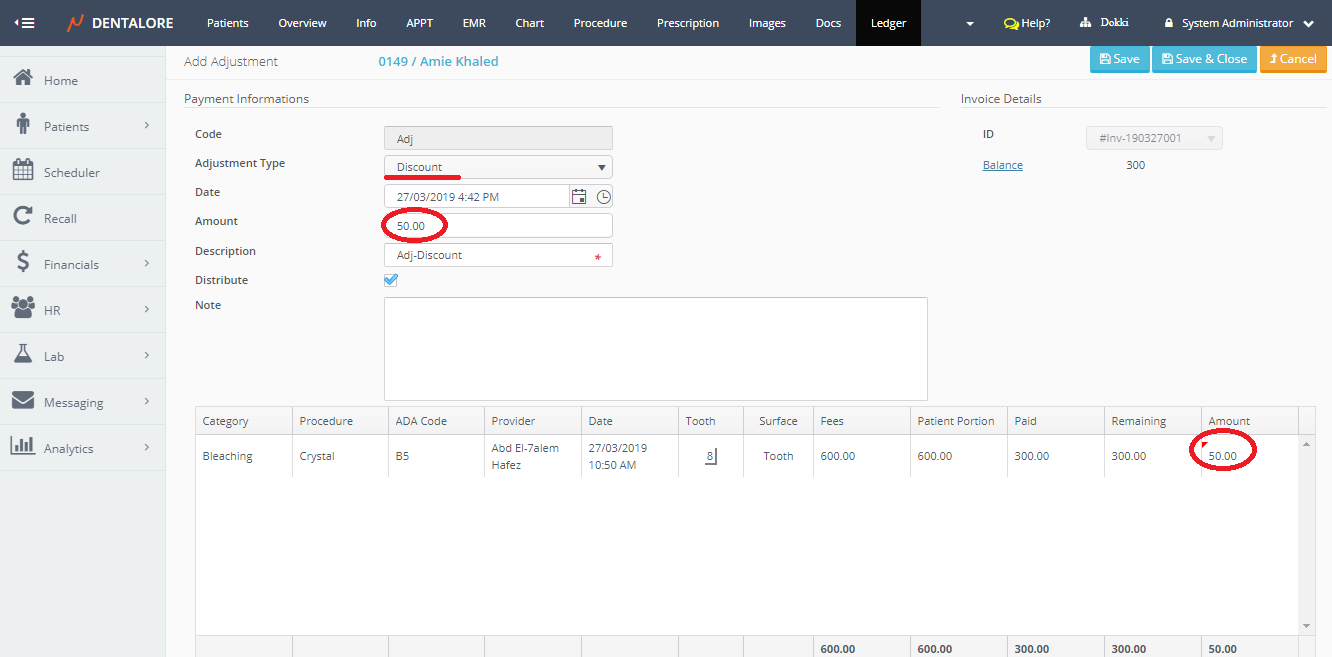The image size is (1332, 657).
Task: Click the hamburger menu collapse icon
Action: pyautogui.click(x=24, y=23)
